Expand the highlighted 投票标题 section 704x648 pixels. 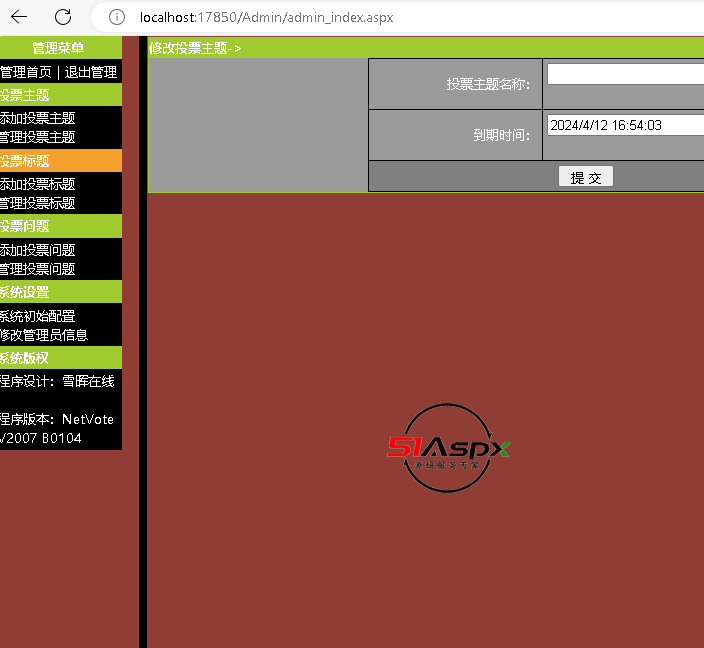tap(25, 161)
